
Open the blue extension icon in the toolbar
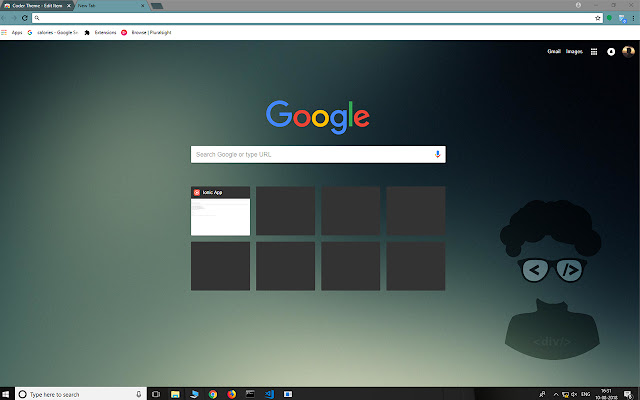point(622,18)
